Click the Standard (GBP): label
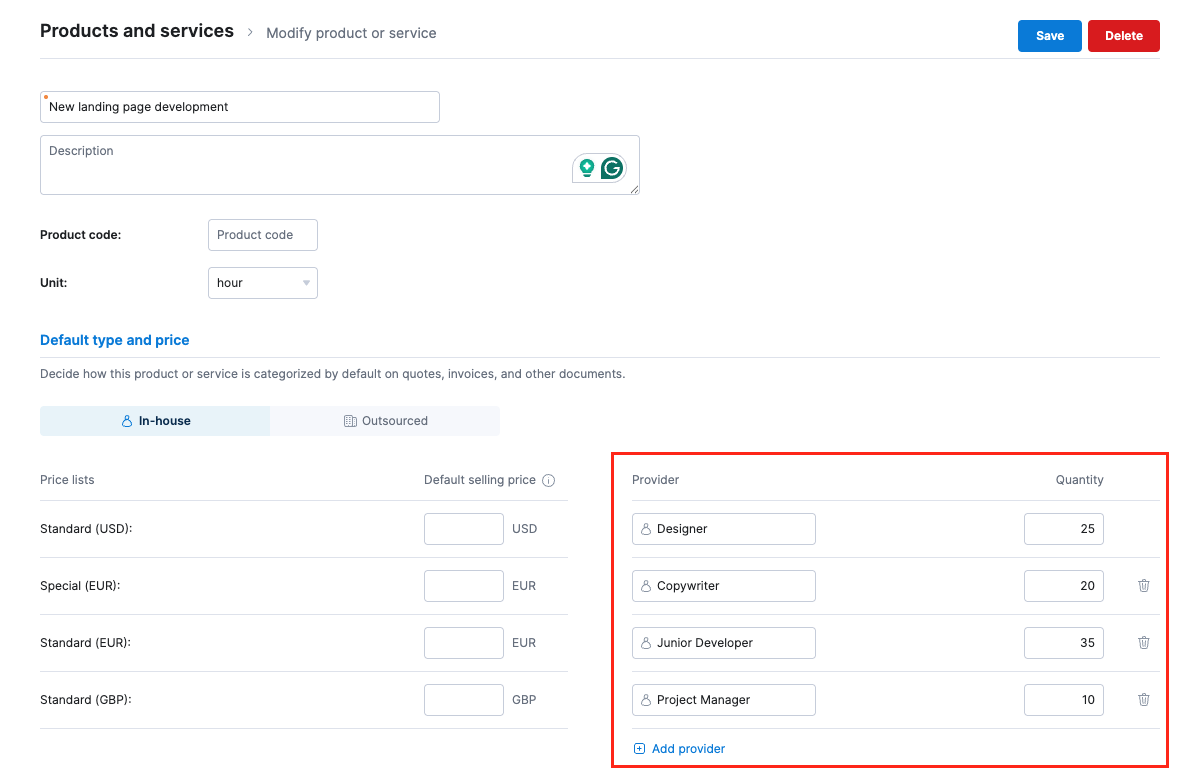The image size is (1181, 775). click(85, 700)
